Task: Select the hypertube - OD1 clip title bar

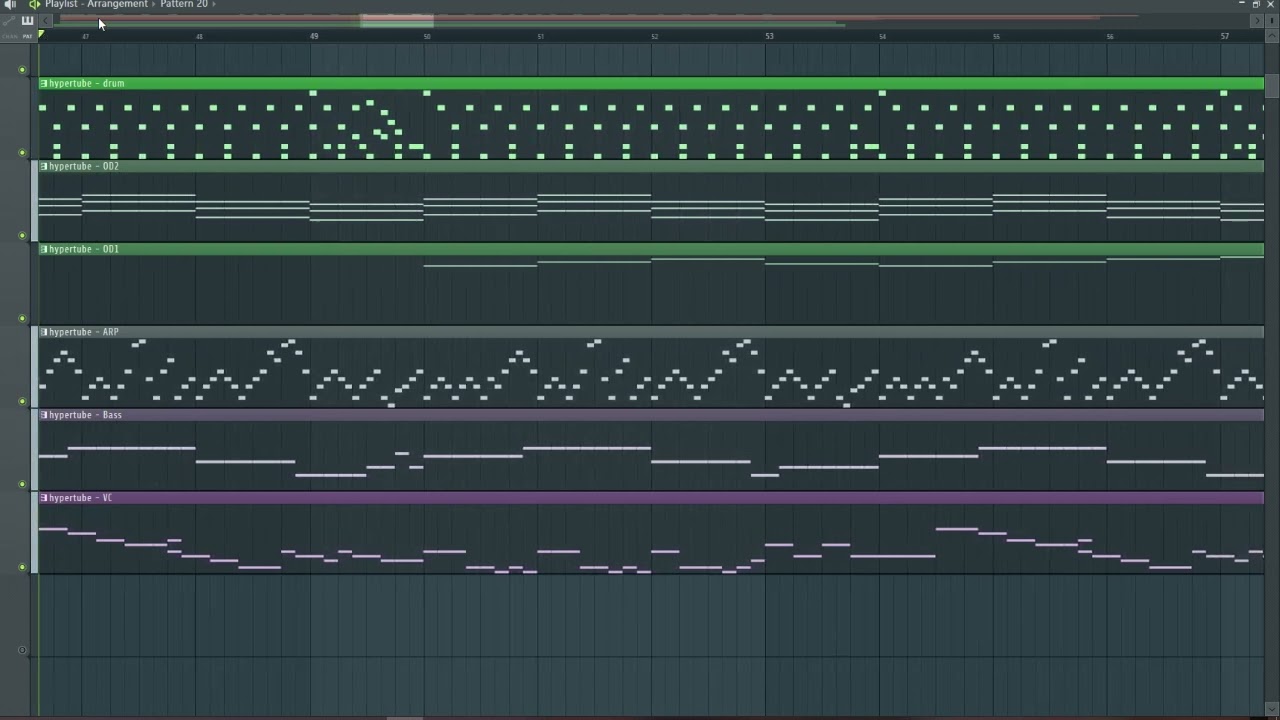Action: [x=651, y=249]
